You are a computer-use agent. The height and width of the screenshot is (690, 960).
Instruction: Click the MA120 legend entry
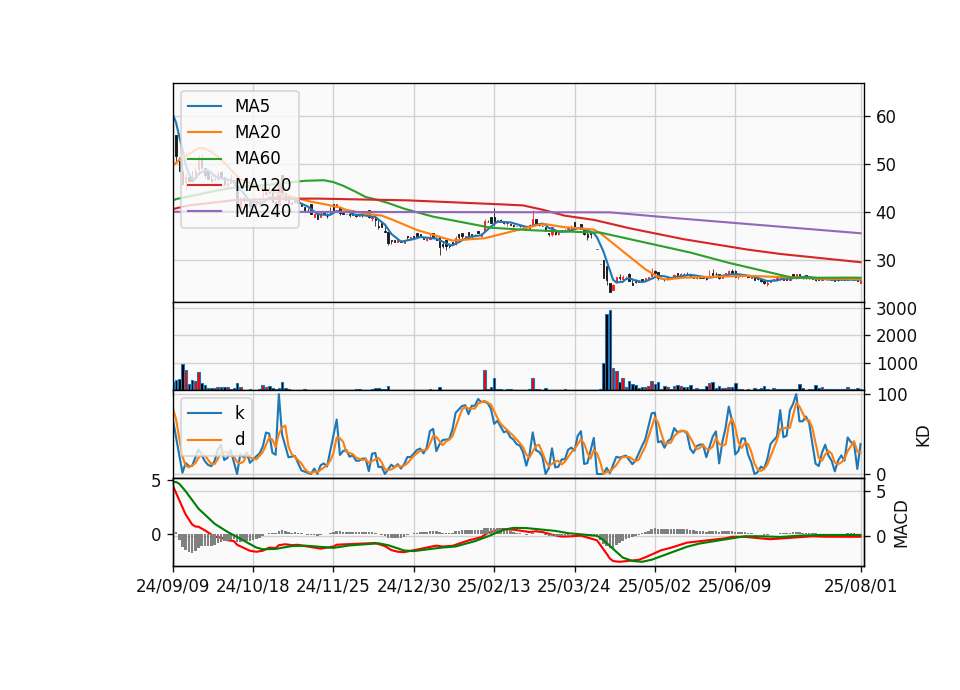tap(239, 184)
